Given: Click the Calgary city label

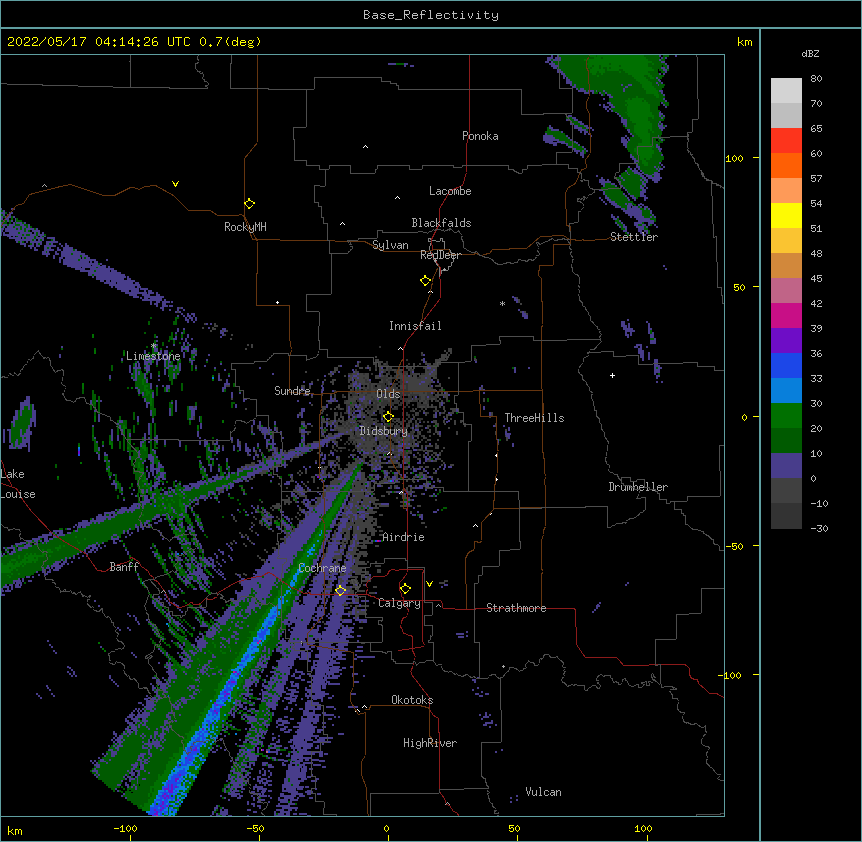Looking at the screenshot, I should tap(399, 603).
